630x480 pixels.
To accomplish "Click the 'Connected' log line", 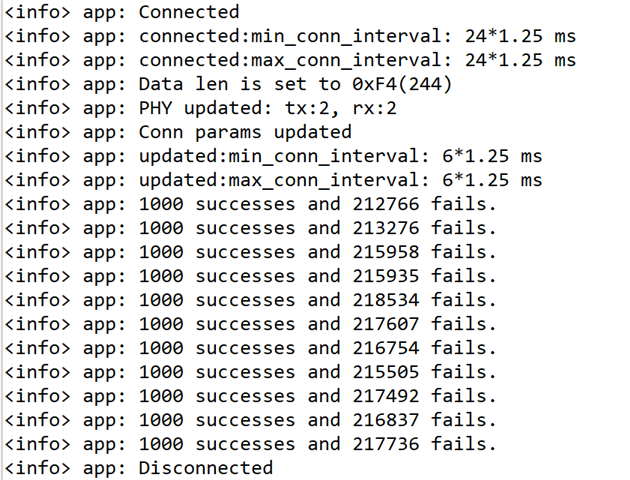I will [122, 12].
